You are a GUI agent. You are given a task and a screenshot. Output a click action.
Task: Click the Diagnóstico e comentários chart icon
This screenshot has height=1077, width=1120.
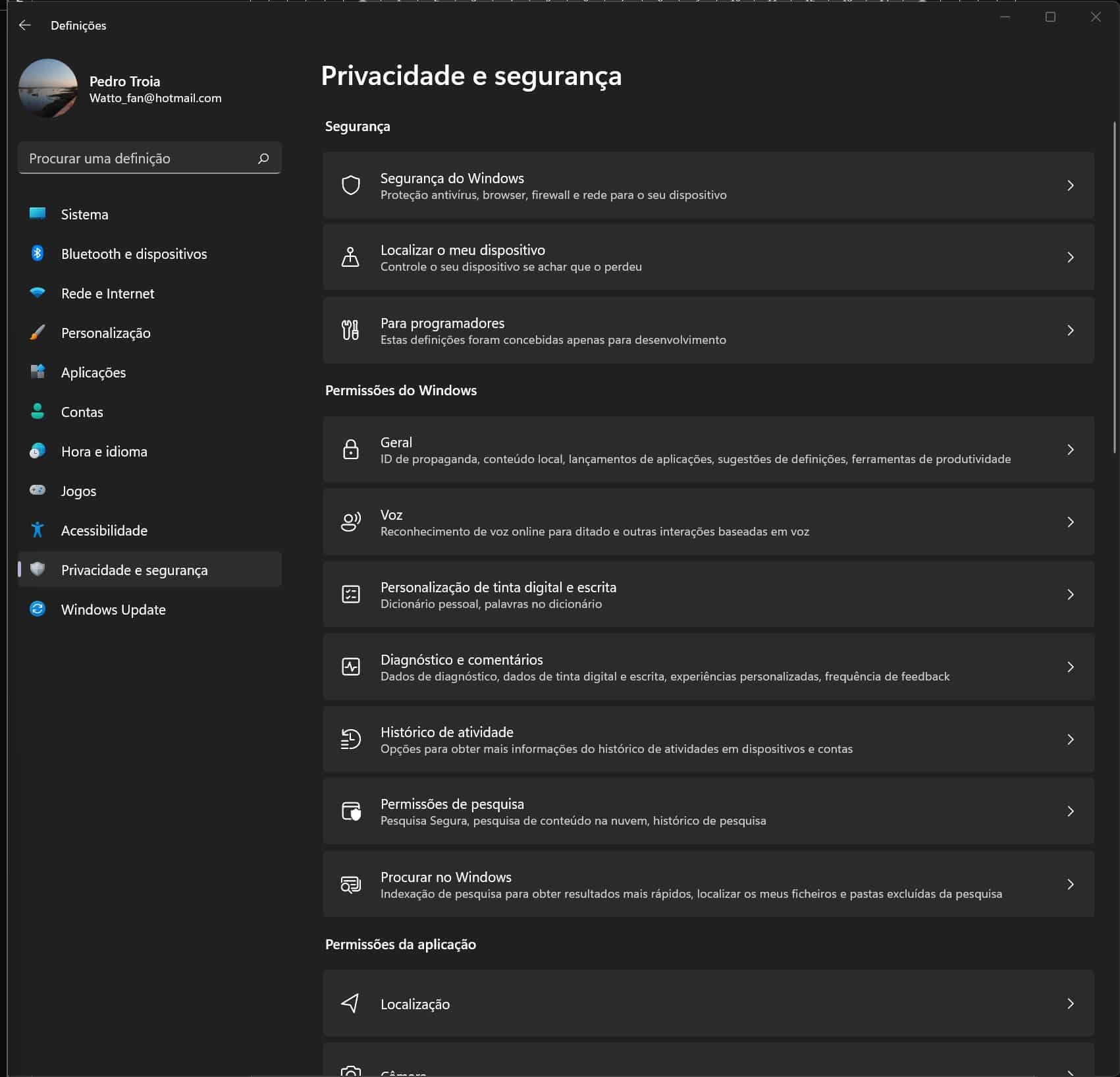[350, 667]
